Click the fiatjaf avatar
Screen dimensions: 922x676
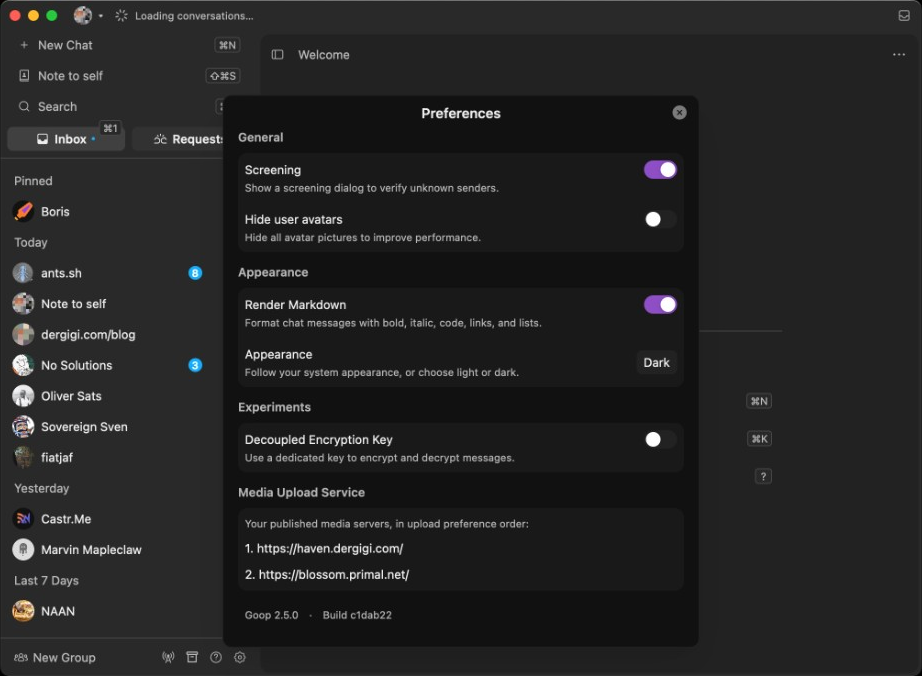click(24, 457)
